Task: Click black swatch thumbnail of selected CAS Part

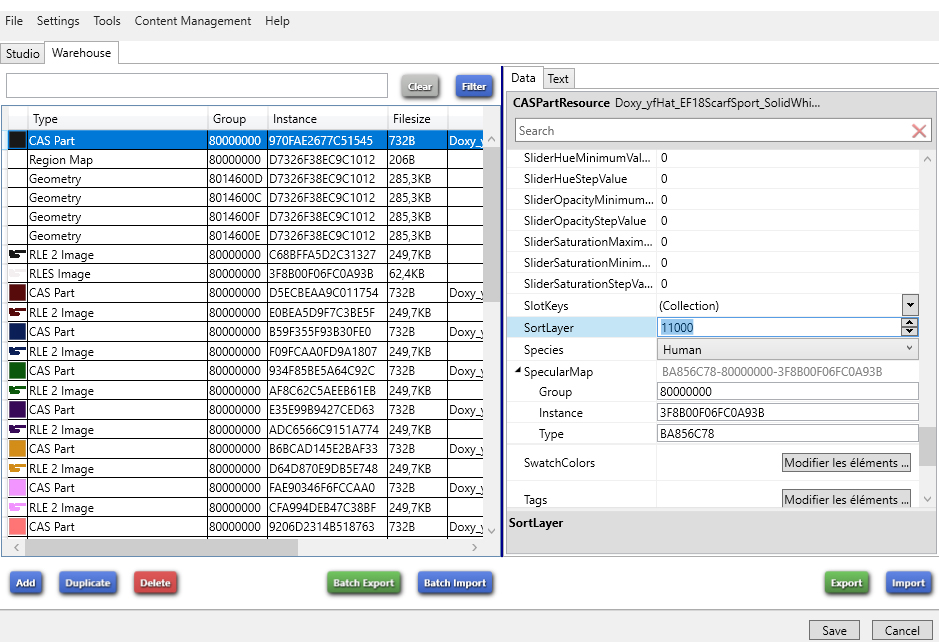Action: [x=17, y=140]
